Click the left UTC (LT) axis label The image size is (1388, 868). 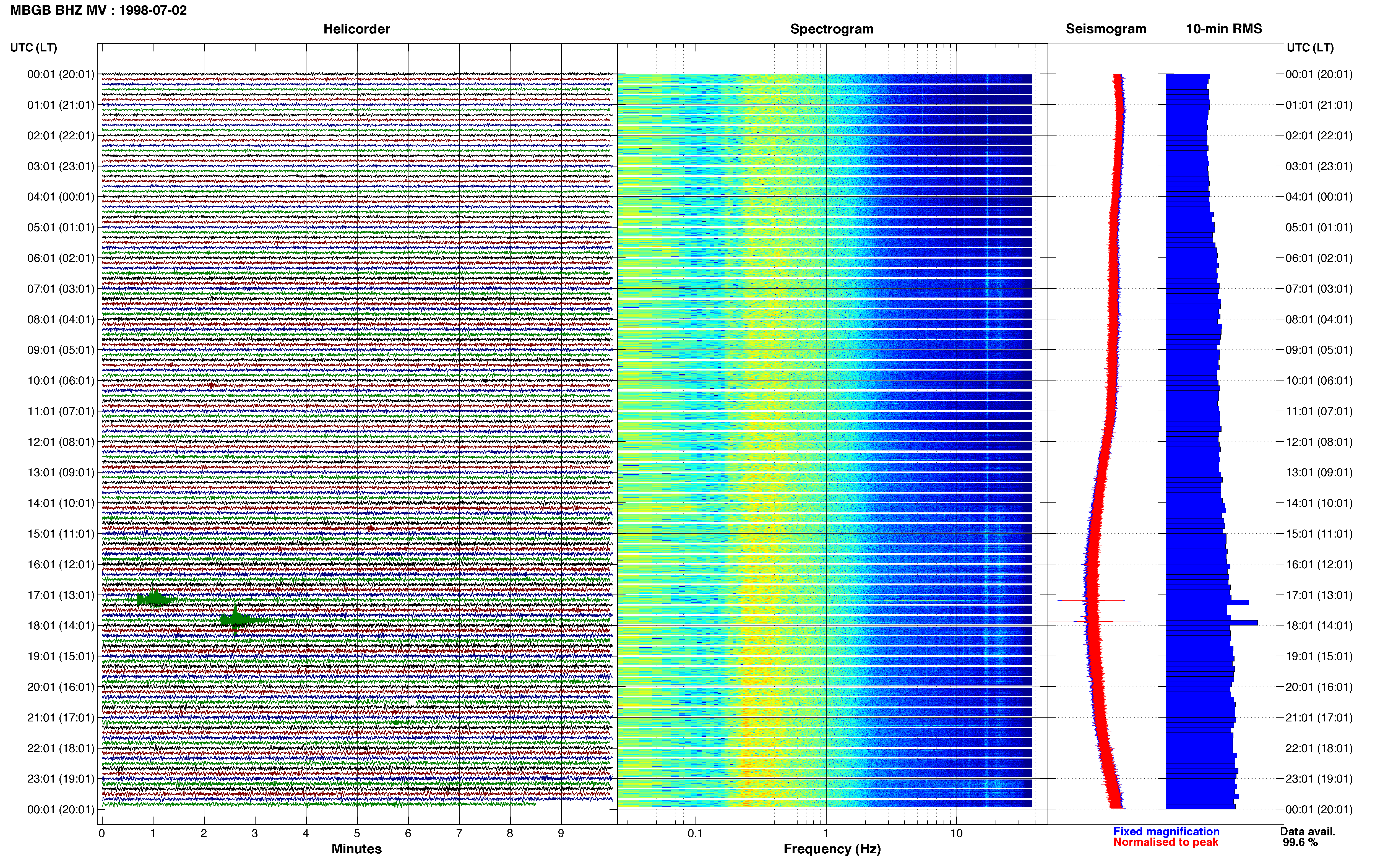(x=34, y=48)
